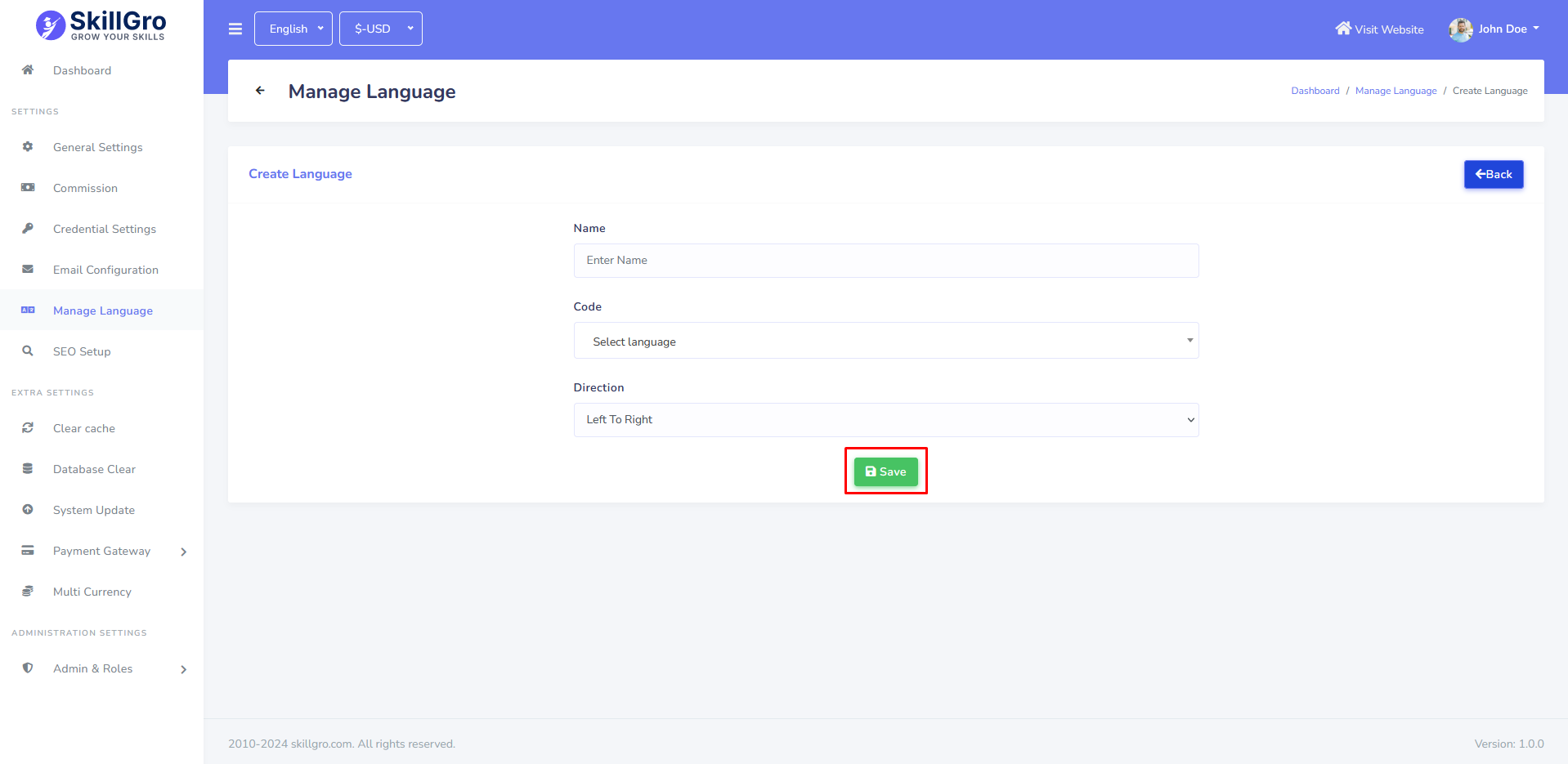Click the Admin & Roles shield icon
This screenshot has height=764, width=1568.
(x=28, y=668)
